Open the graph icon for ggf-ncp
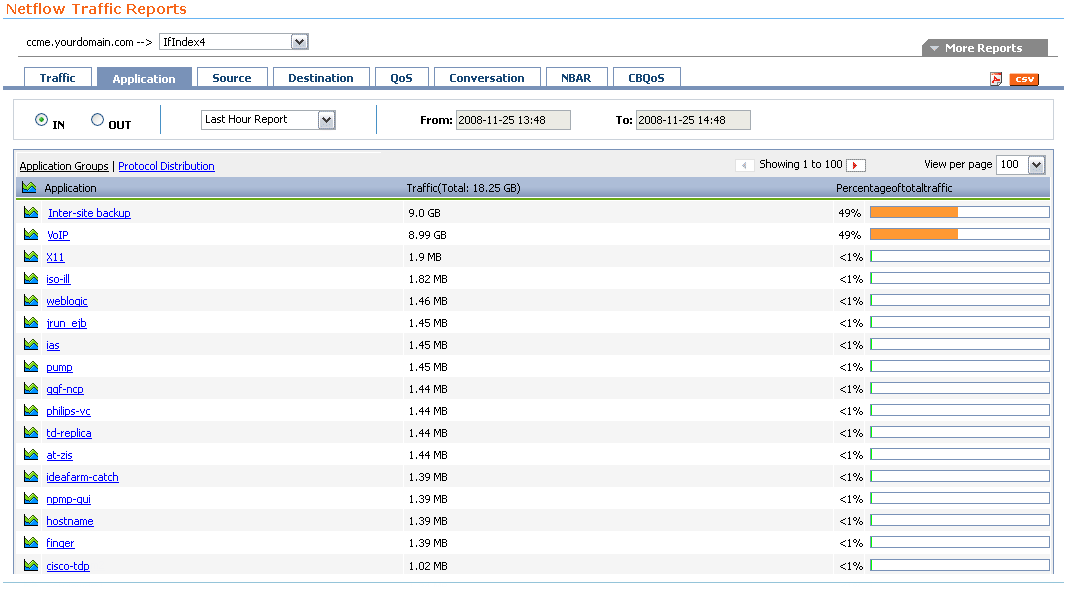The image size is (1067, 592). click(31, 389)
